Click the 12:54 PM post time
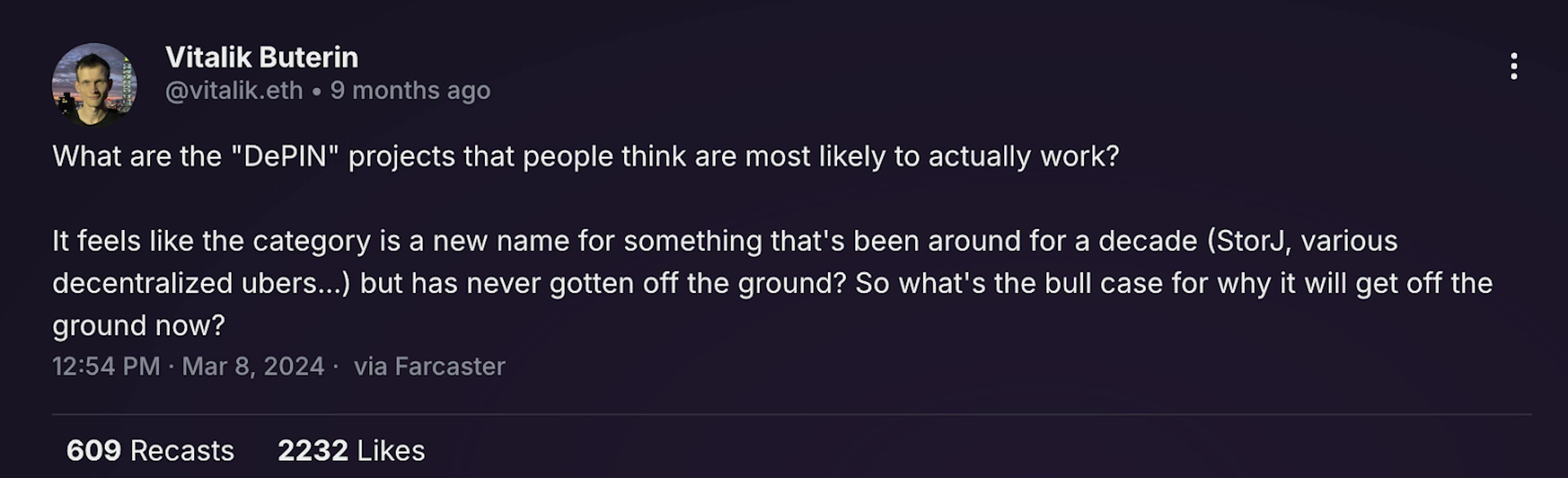The width and height of the screenshot is (1568, 478). (106, 367)
